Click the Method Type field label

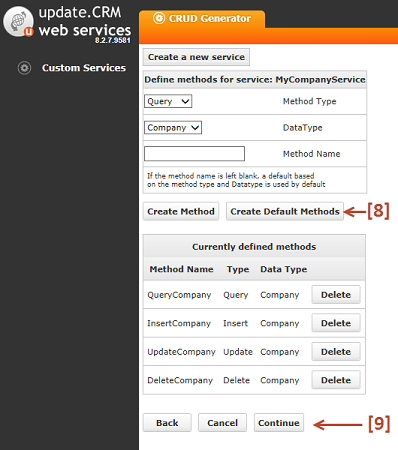tap(310, 101)
